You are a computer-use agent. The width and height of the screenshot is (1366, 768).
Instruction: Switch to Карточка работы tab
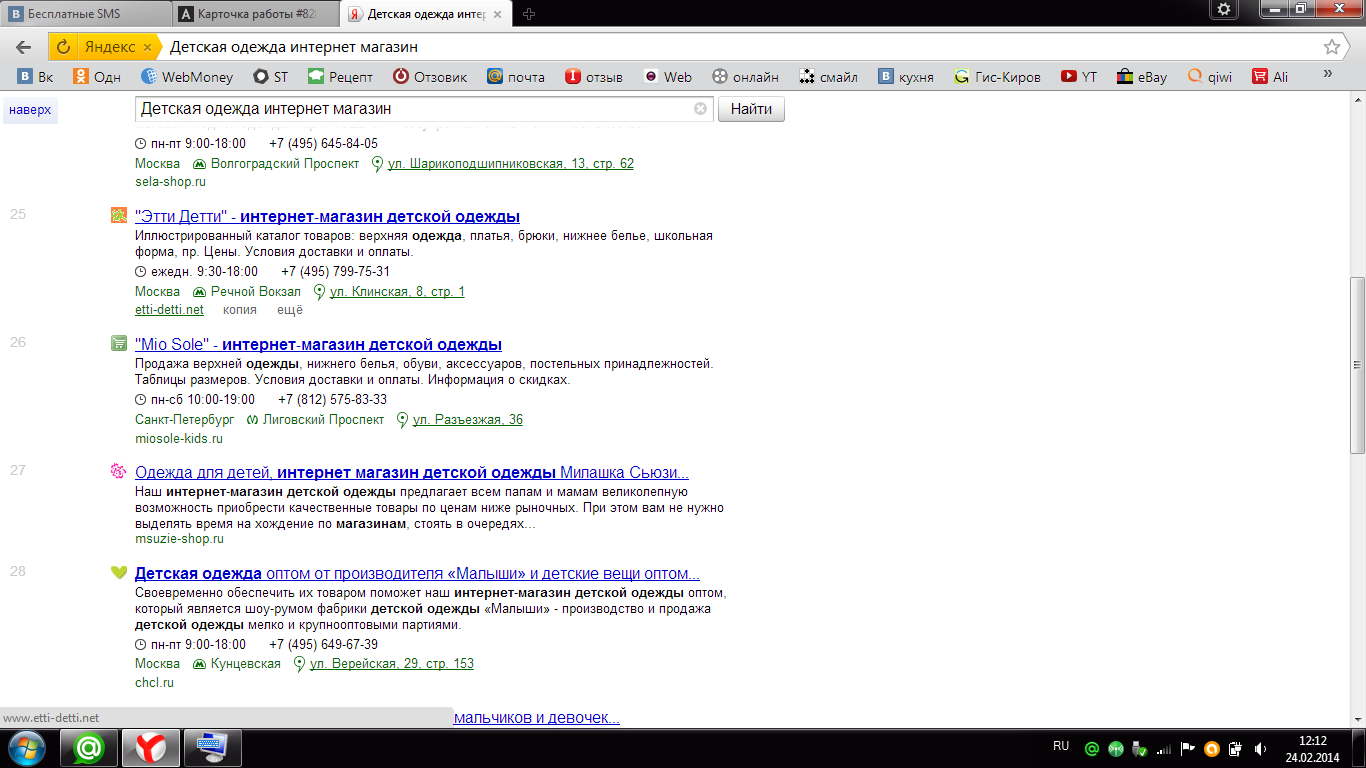255,14
